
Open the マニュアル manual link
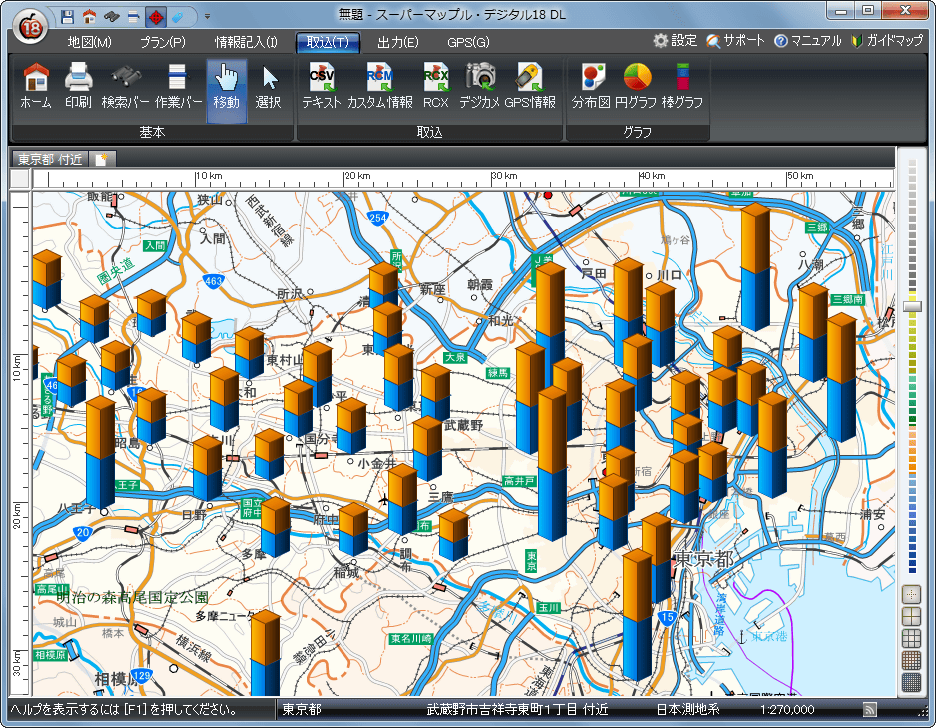click(808, 41)
